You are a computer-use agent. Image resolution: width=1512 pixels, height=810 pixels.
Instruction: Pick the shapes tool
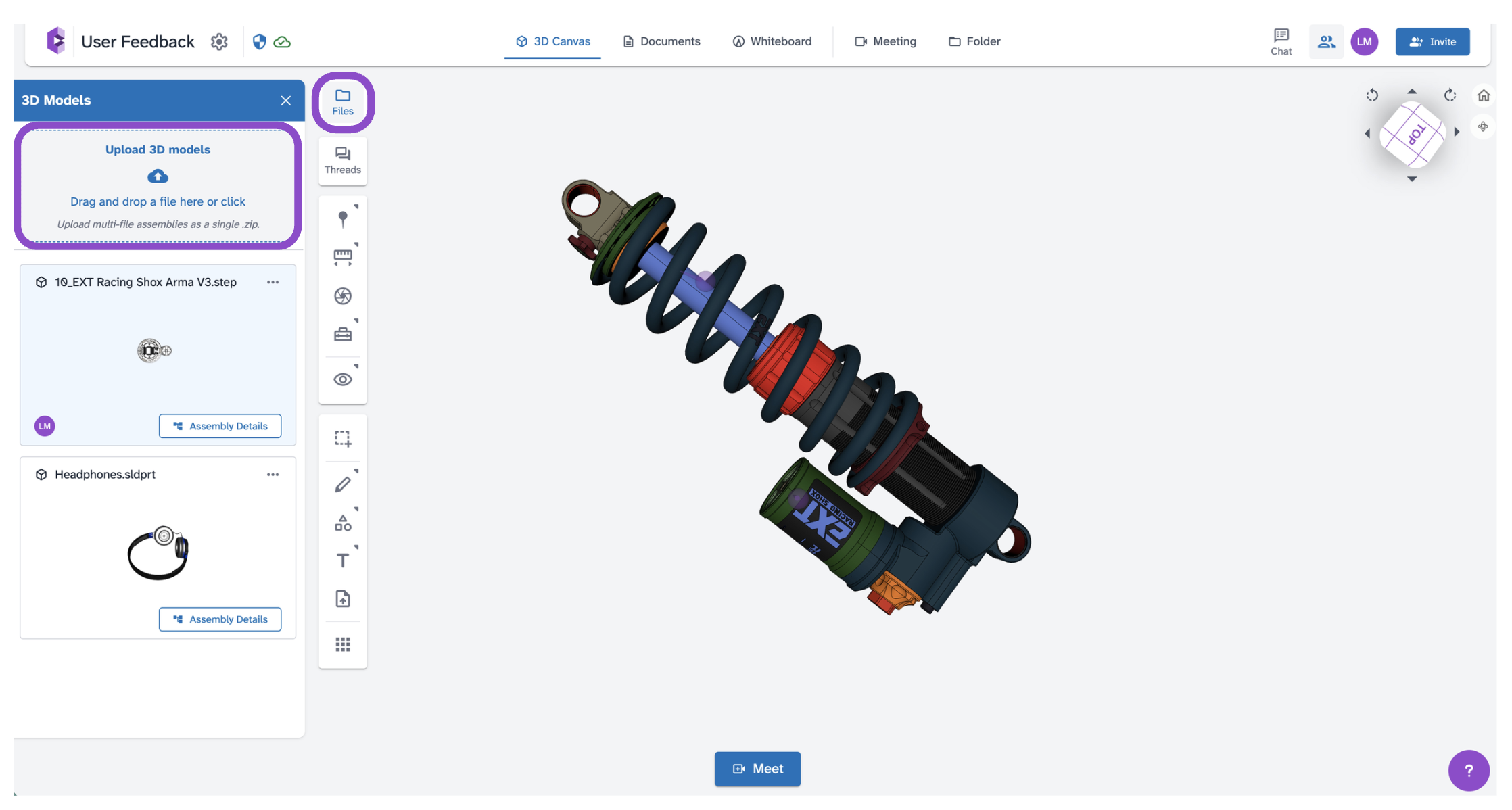(343, 523)
